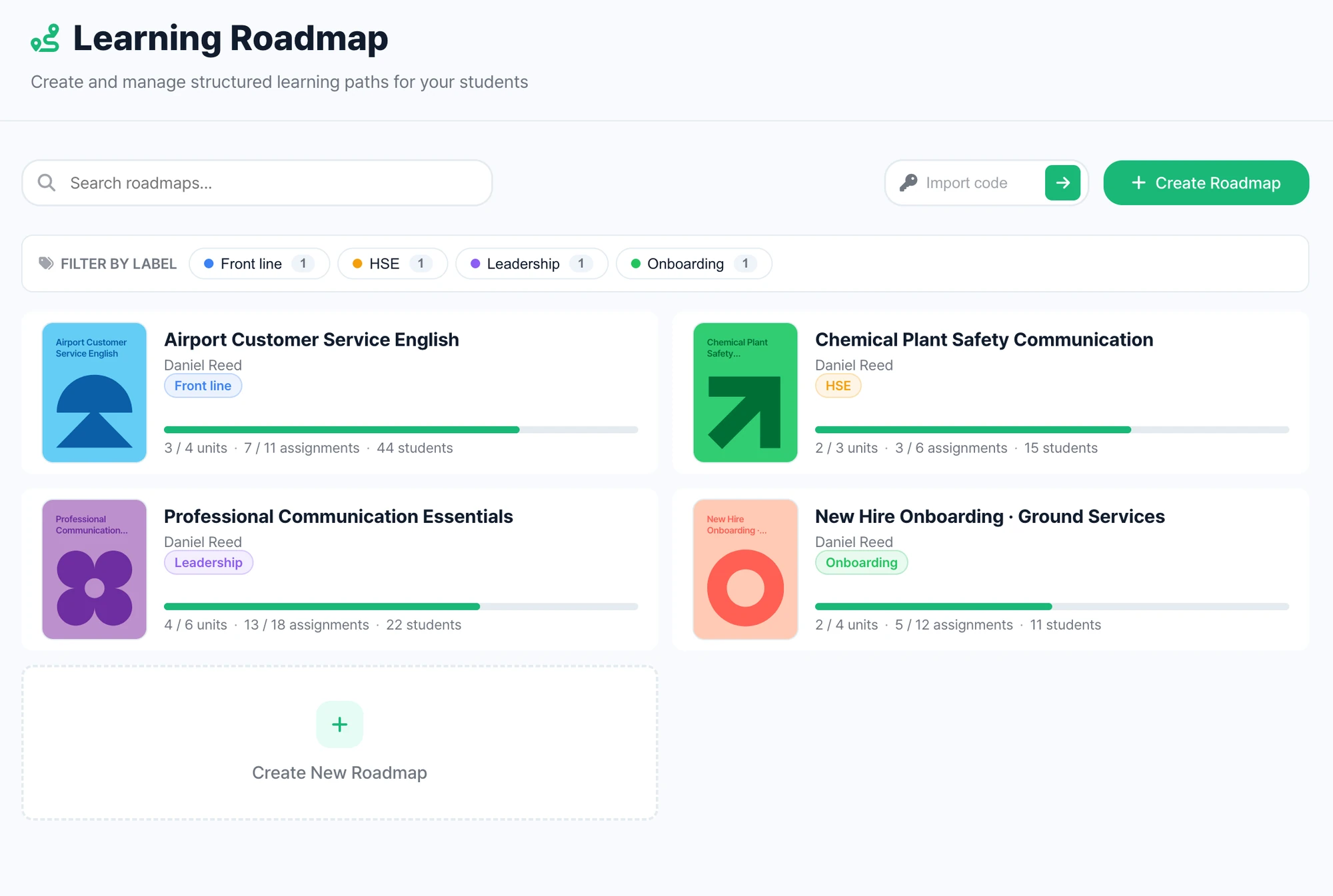
Task: Filter by Leadership label
Action: click(x=532, y=264)
